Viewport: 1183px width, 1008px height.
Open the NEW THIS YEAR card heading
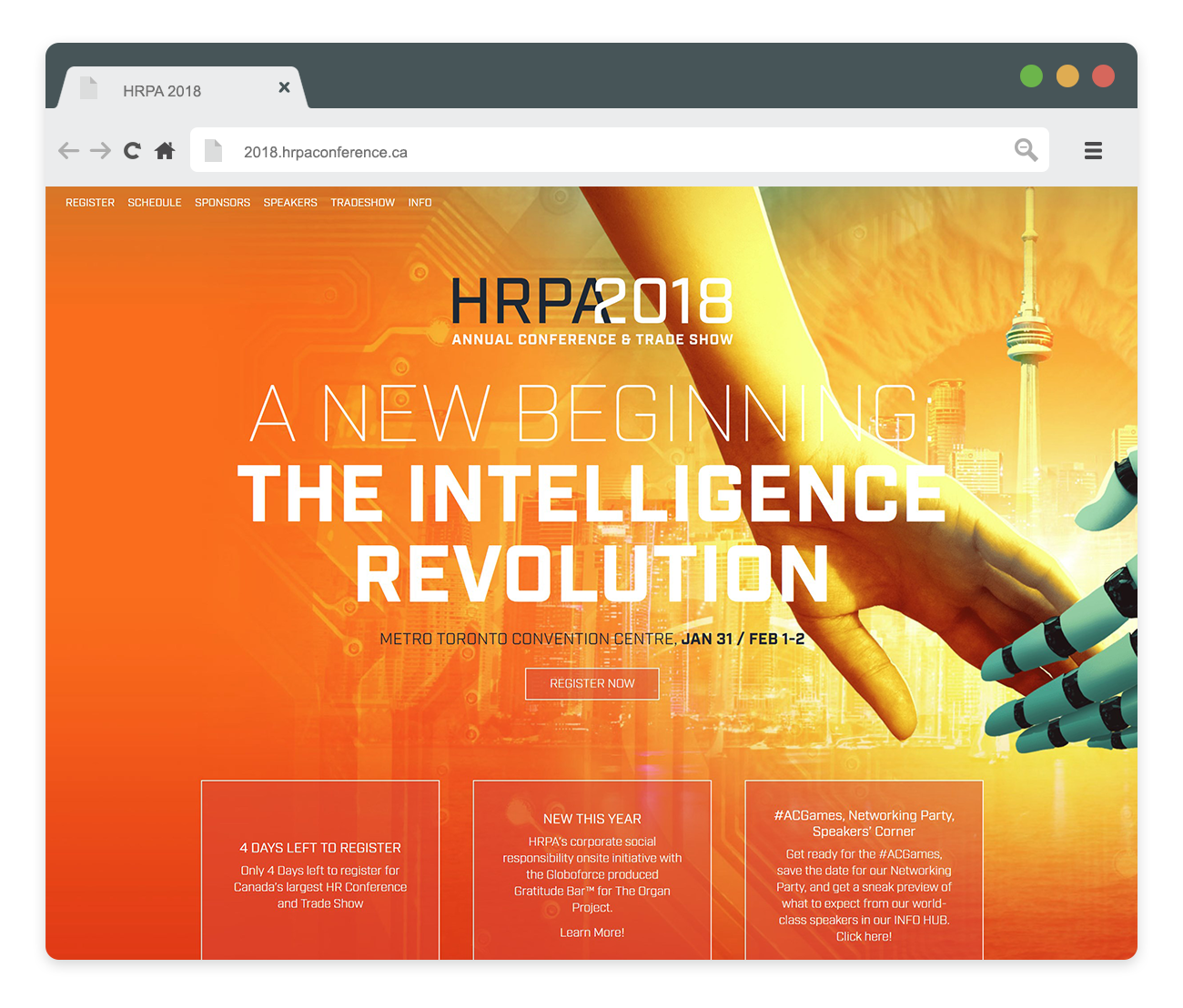[x=592, y=819]
